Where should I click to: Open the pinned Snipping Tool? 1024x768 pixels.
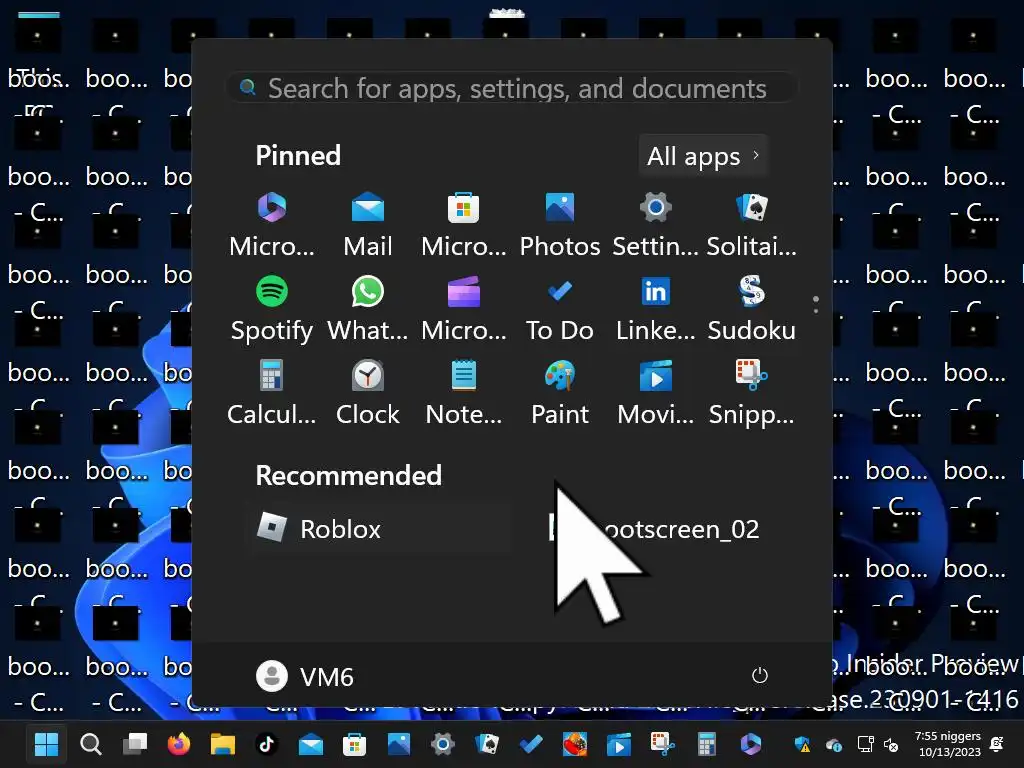tap(752, 393)
